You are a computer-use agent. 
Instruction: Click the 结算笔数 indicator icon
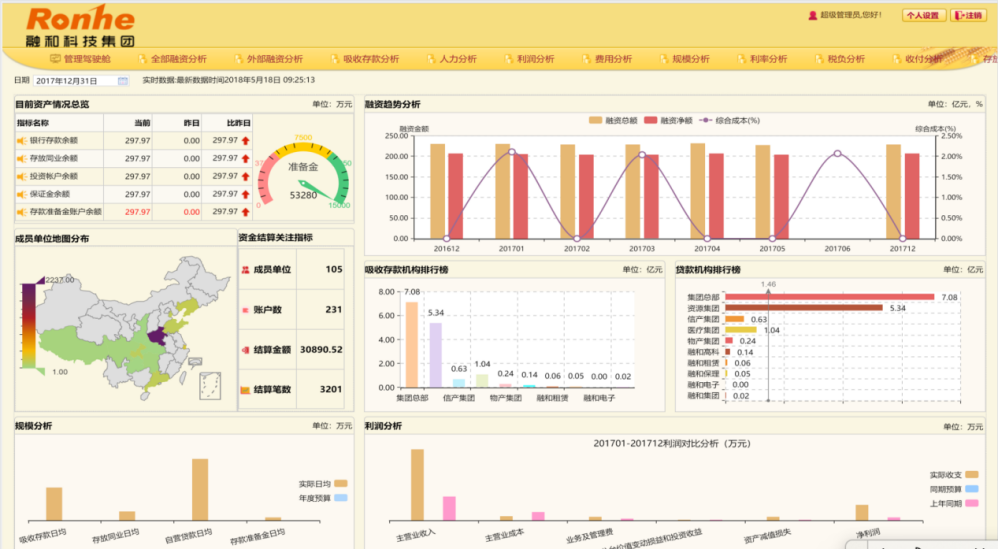click(x=245, y=389)
